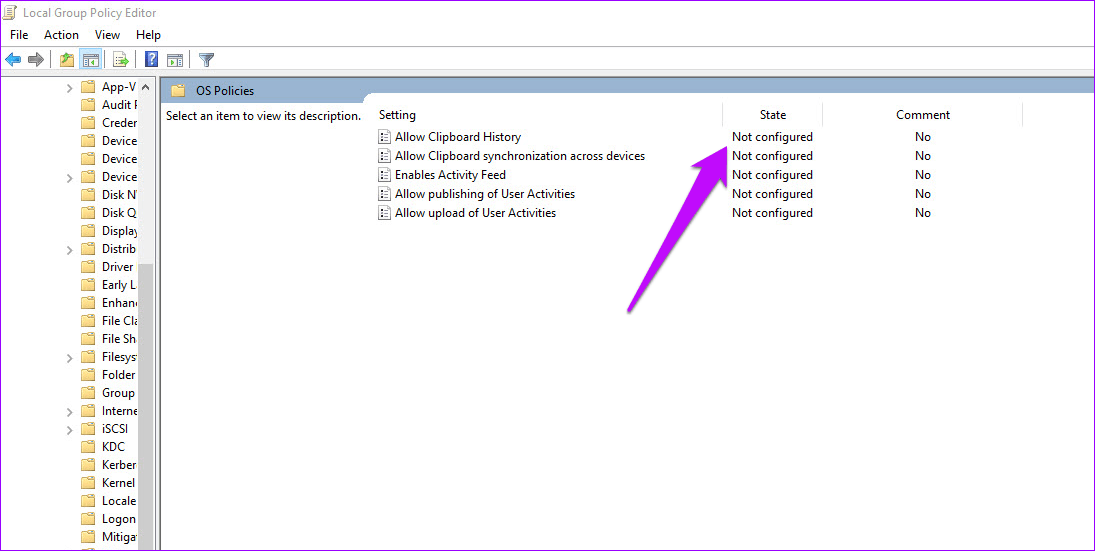Click the tree pane vertical scrollbar thumb
1095x551 pixels.
(146, 400)
